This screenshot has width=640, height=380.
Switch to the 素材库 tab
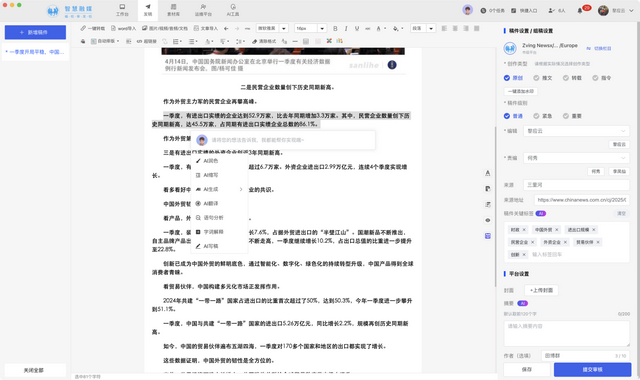173,10
